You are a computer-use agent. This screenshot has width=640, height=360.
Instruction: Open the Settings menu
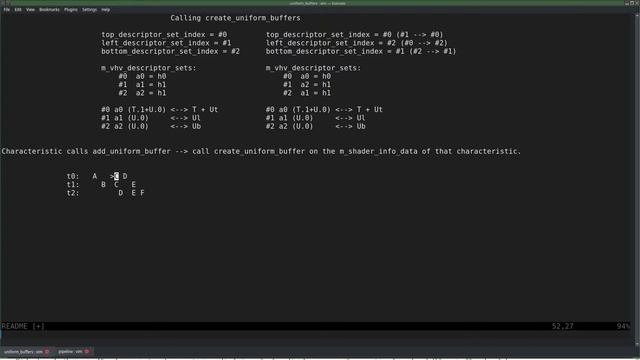(x=89, y=9)
